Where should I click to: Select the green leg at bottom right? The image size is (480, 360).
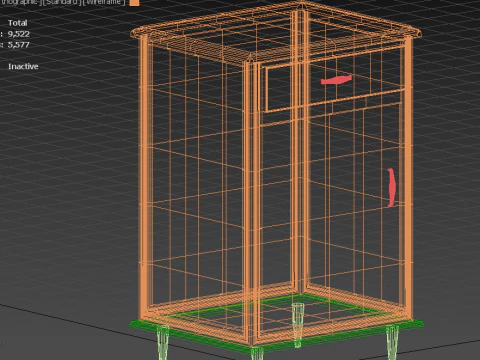click(x=392, y=342)
